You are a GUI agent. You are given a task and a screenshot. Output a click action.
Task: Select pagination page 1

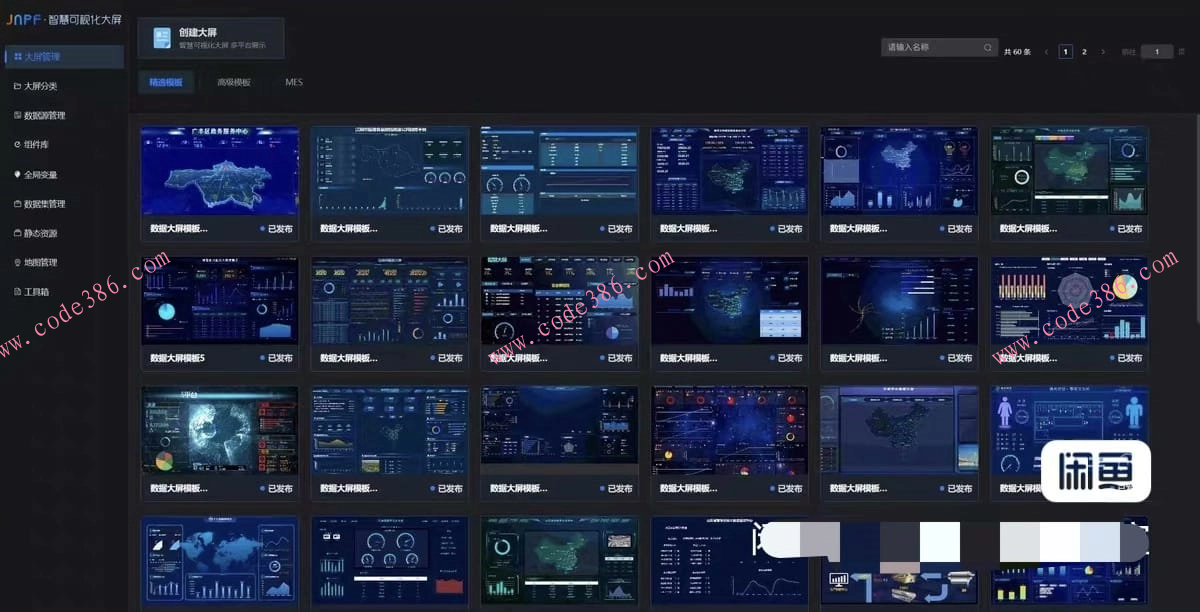coord(1066,51)
